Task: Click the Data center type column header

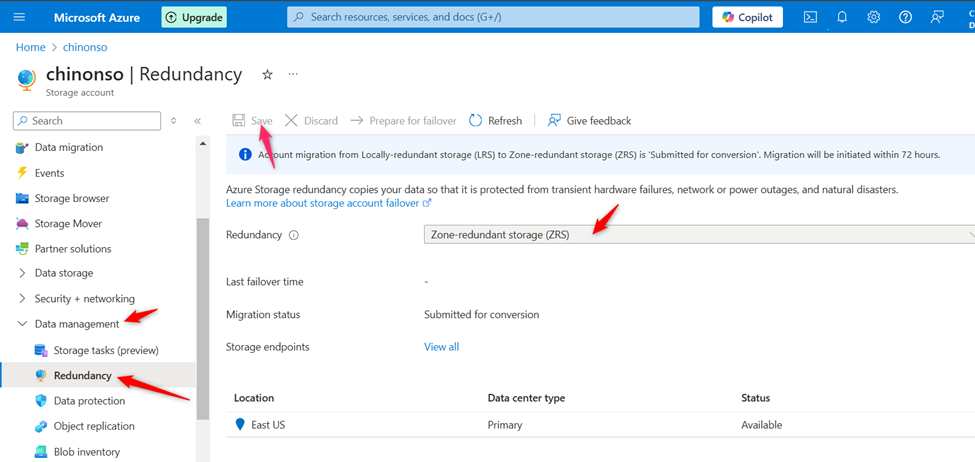Action: tap(526, 398)
